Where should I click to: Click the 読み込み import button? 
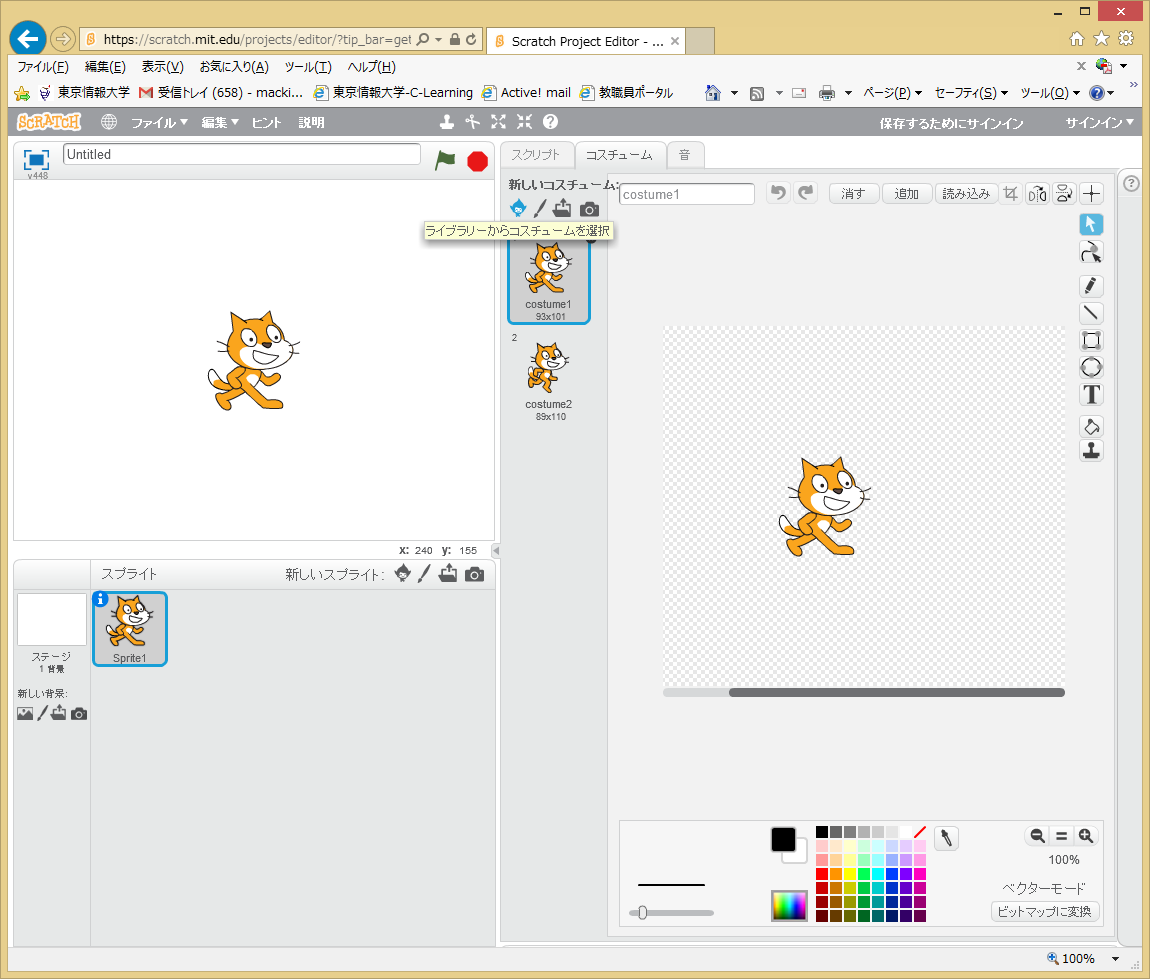point(966,194)
